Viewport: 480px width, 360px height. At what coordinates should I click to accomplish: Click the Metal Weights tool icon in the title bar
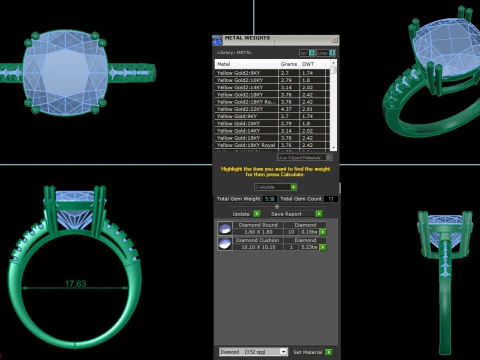[217, 40]
